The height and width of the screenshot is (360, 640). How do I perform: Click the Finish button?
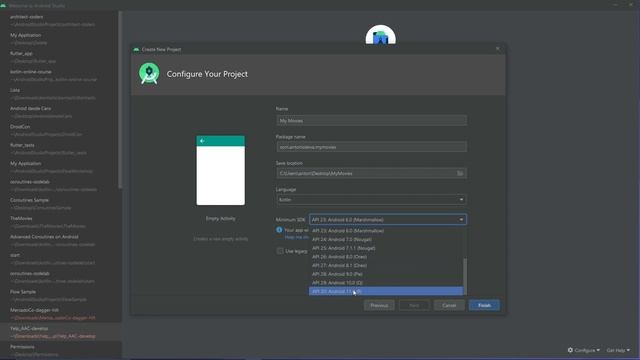[484, 305]
